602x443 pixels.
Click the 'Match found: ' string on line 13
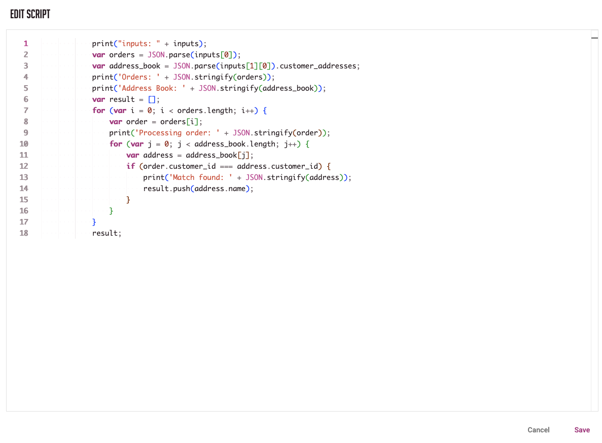(x=200, y=177)
